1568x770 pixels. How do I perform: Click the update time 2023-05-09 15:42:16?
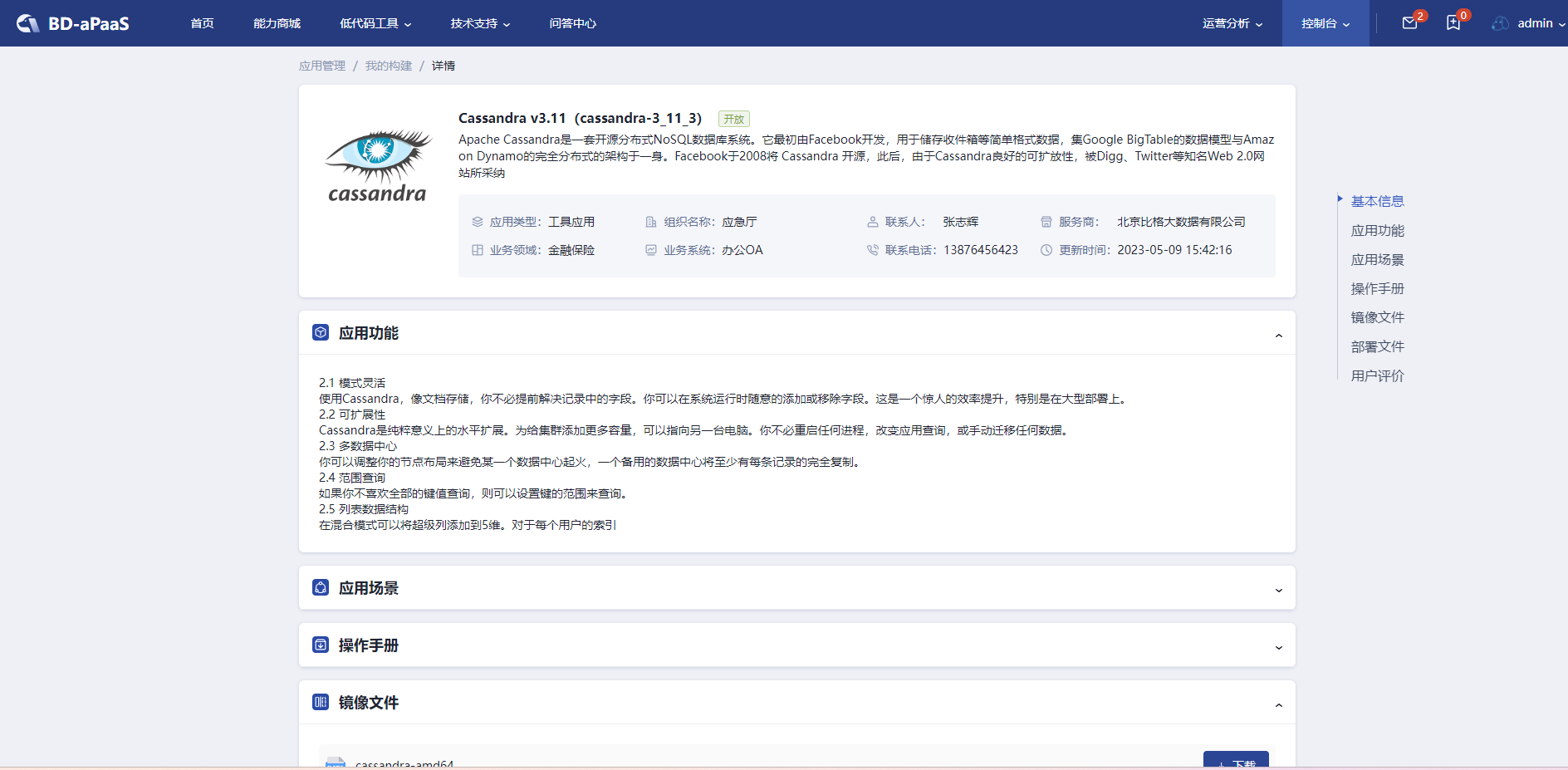click(1174, 250)
